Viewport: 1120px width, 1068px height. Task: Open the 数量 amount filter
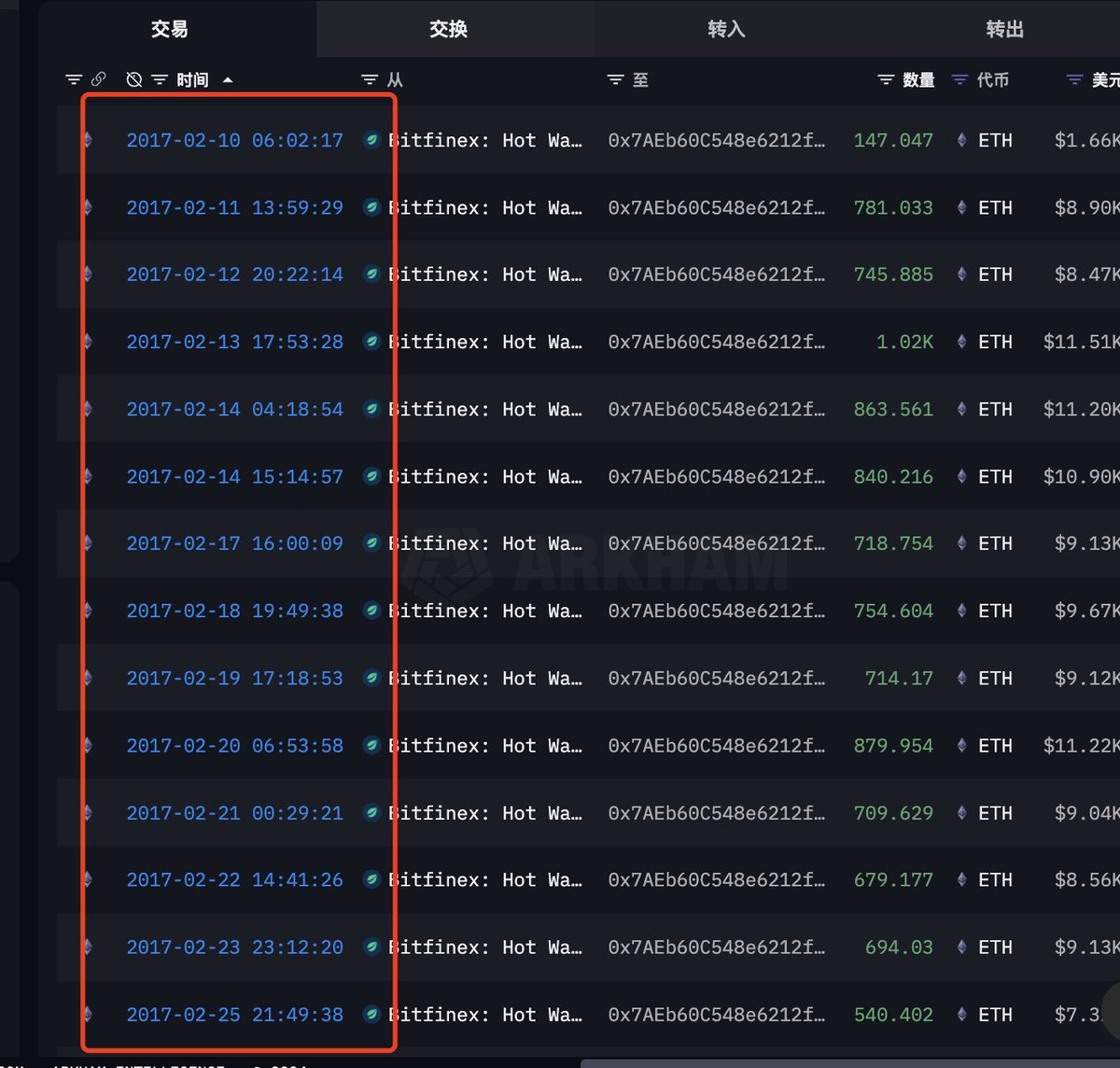[886, 80]
